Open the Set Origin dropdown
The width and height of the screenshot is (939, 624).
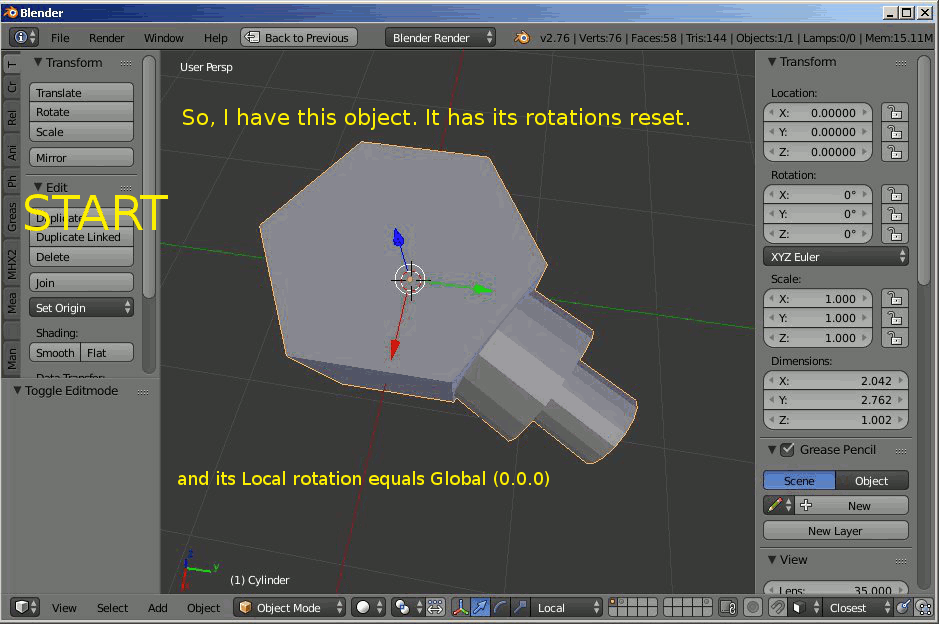81,308
